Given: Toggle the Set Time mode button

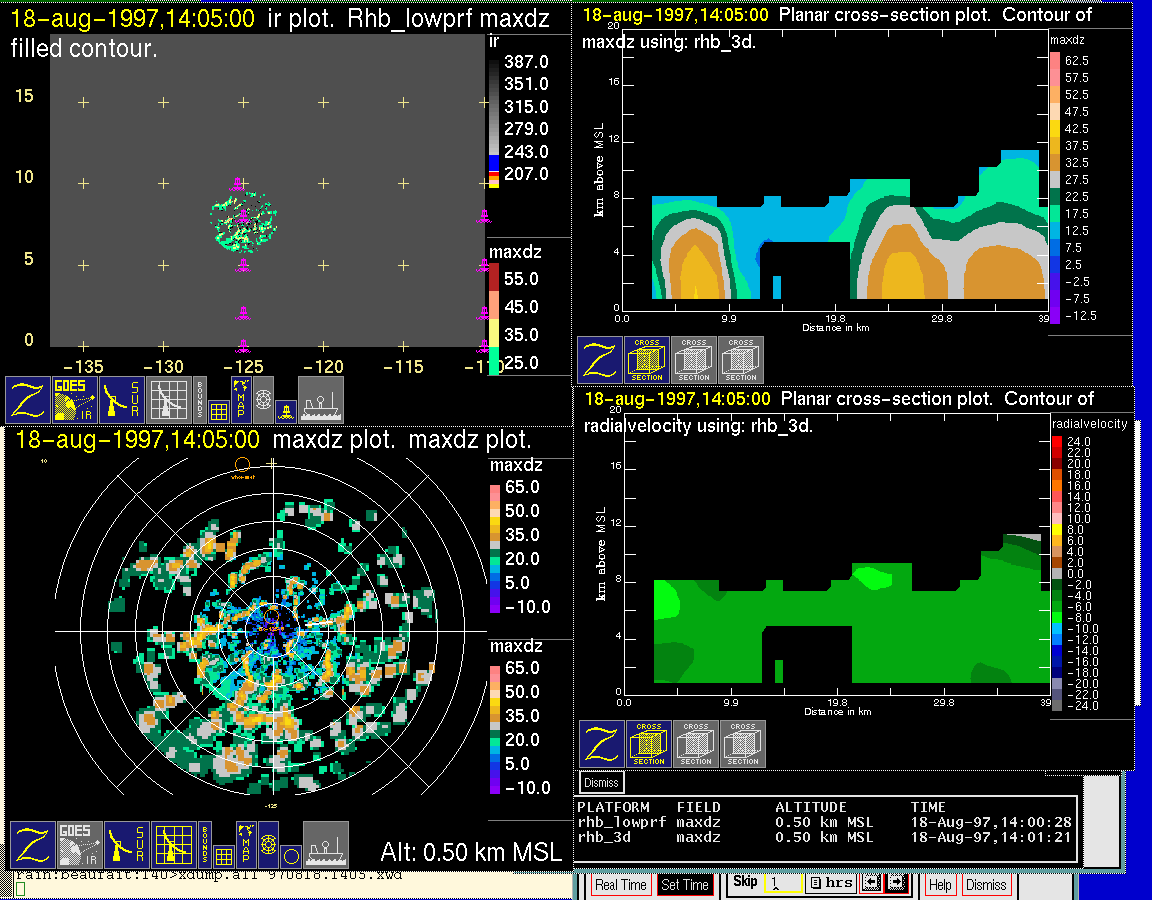Looking at the screenshot, I should [684, 885].
